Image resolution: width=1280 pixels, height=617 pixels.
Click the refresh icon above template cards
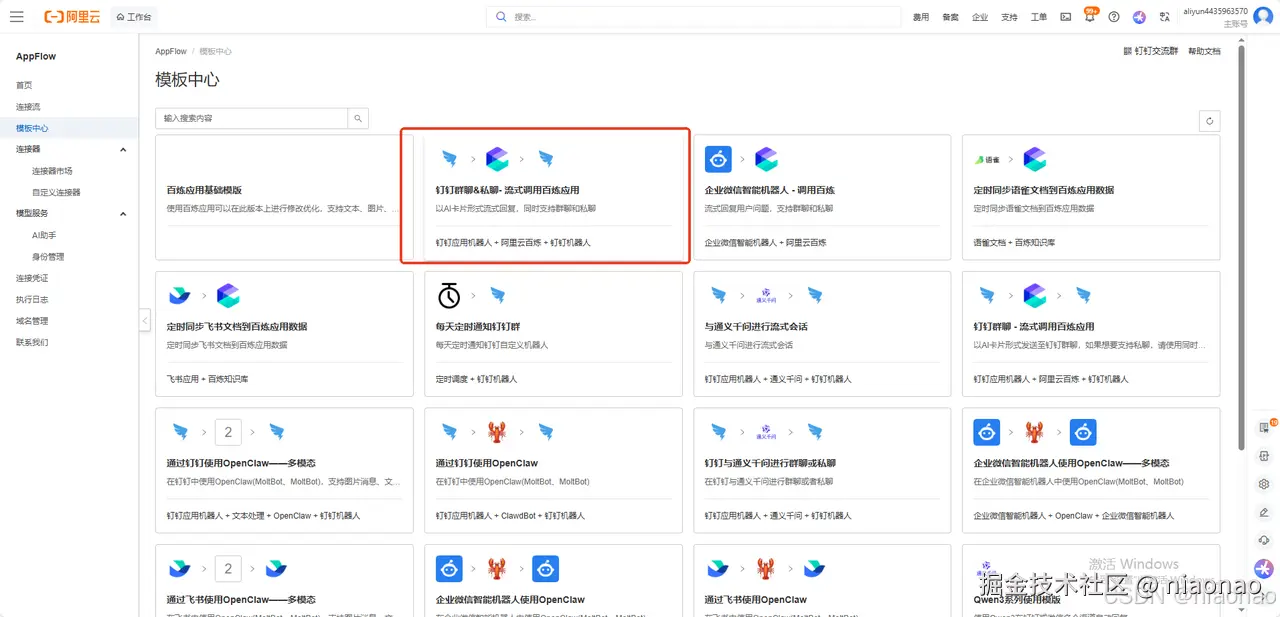coord(1209,120)
